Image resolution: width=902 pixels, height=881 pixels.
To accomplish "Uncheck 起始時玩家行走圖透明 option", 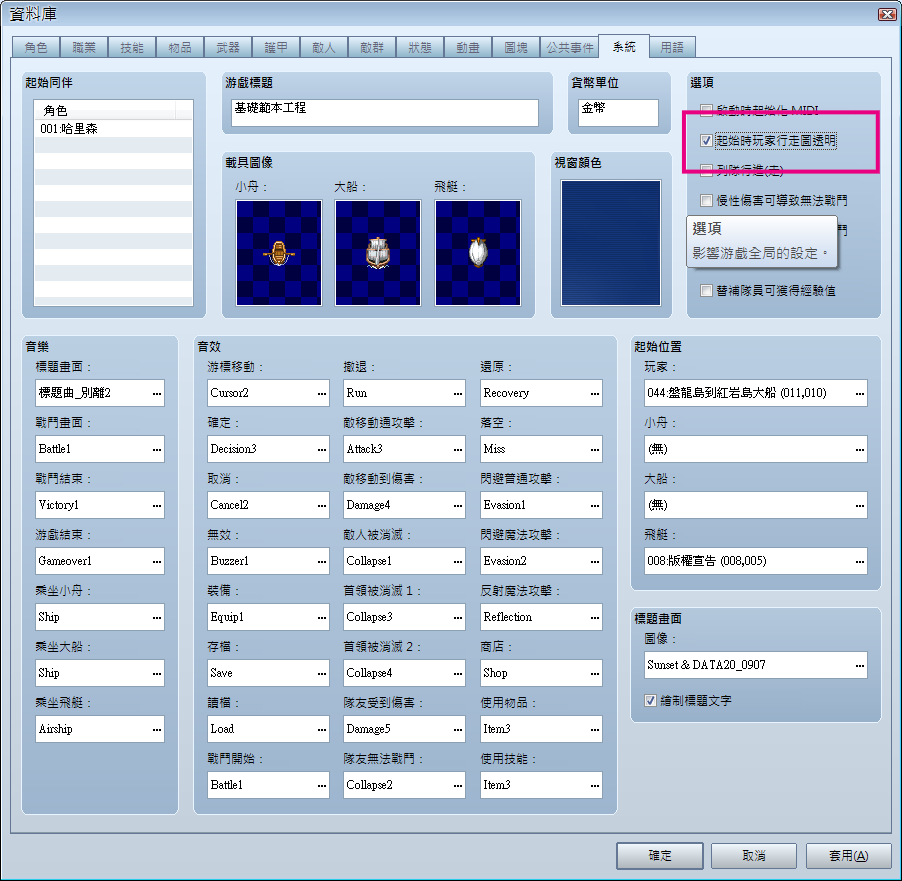I will (706, 140).
